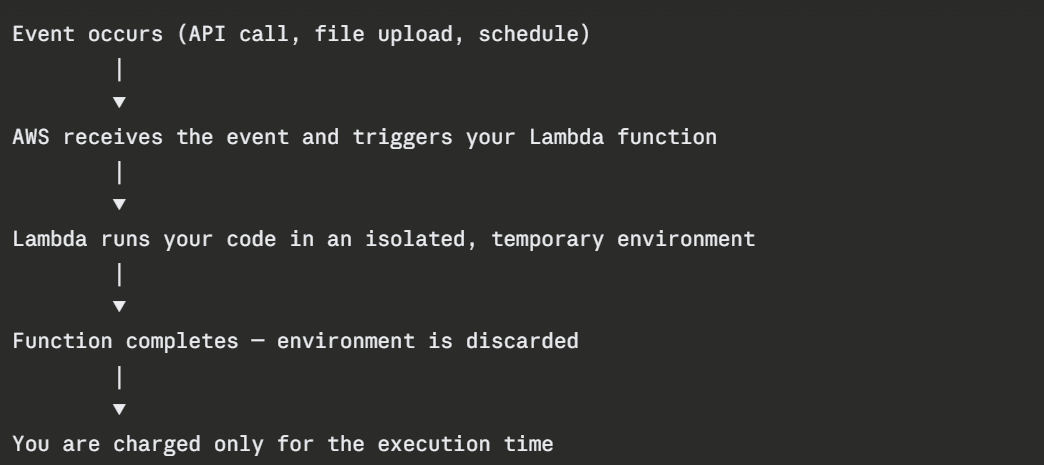Click the arrowhead pointing to Lambda runs line
Viewport: 1044px width, 465px height.
point(120,204)
